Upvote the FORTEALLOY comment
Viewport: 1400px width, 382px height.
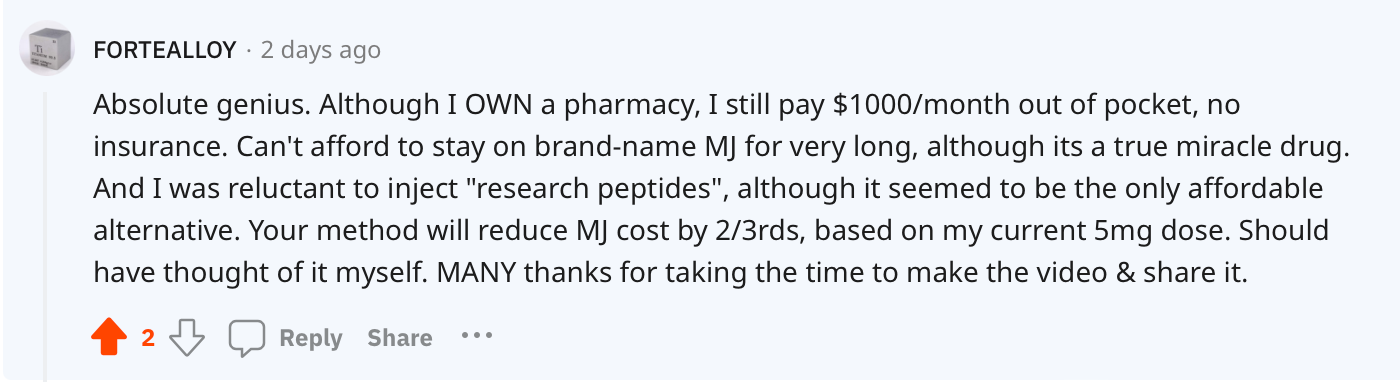point(109,338)
